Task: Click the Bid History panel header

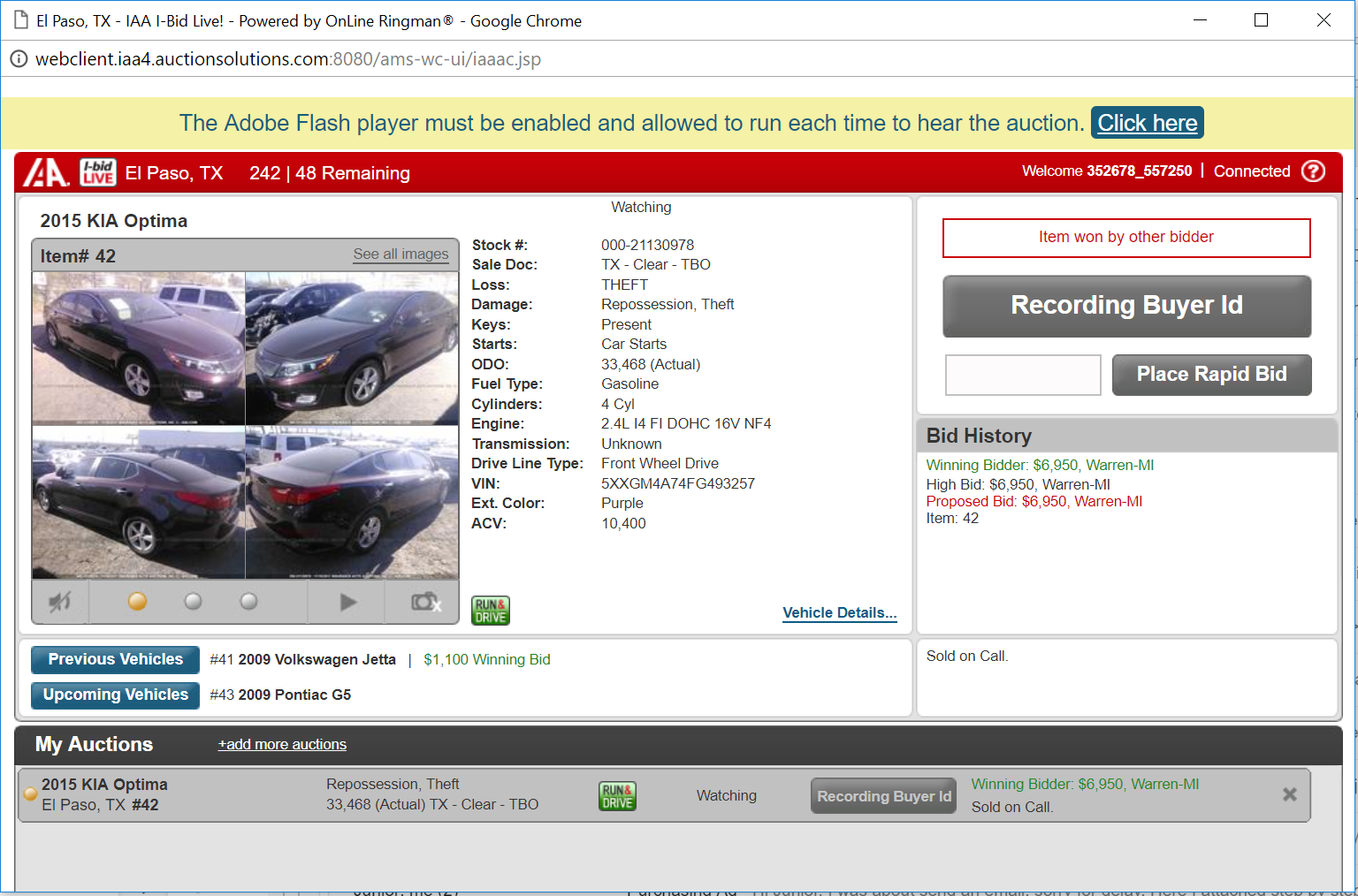Action: pyautogui.click(x=1126, y=436)
